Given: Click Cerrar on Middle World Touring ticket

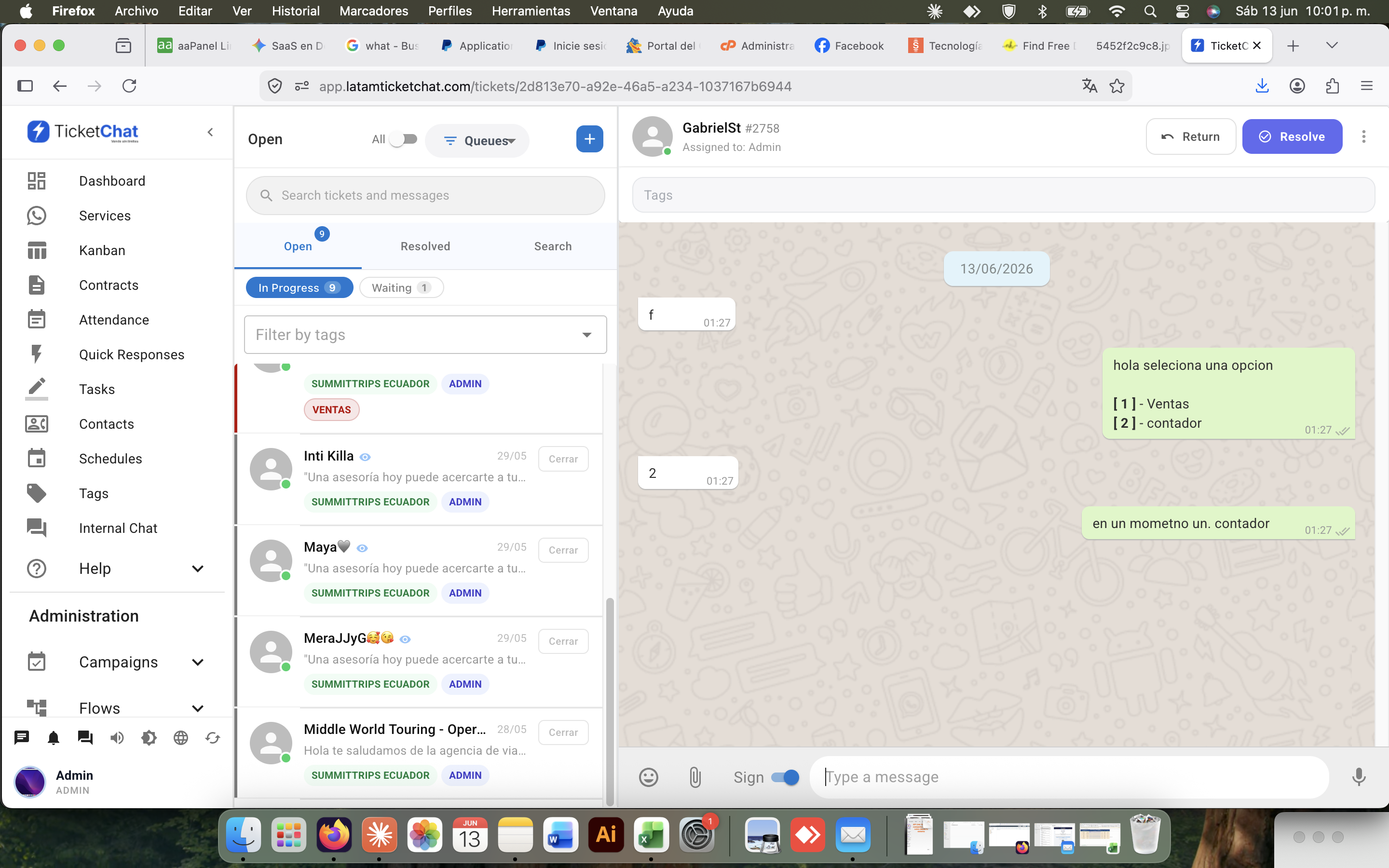Looking at the screenshot, I should 563,732.
